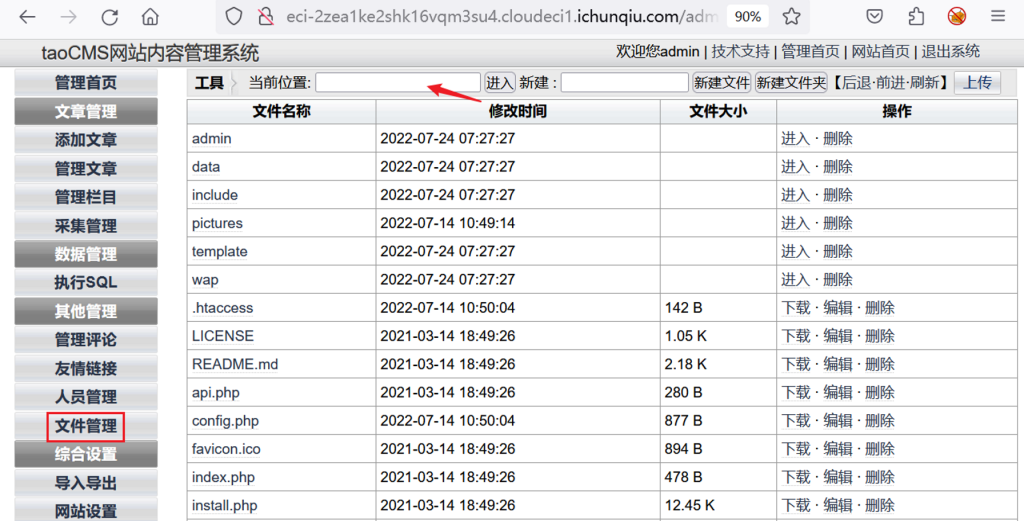Click the 文件名称 column header

[281, 112]
